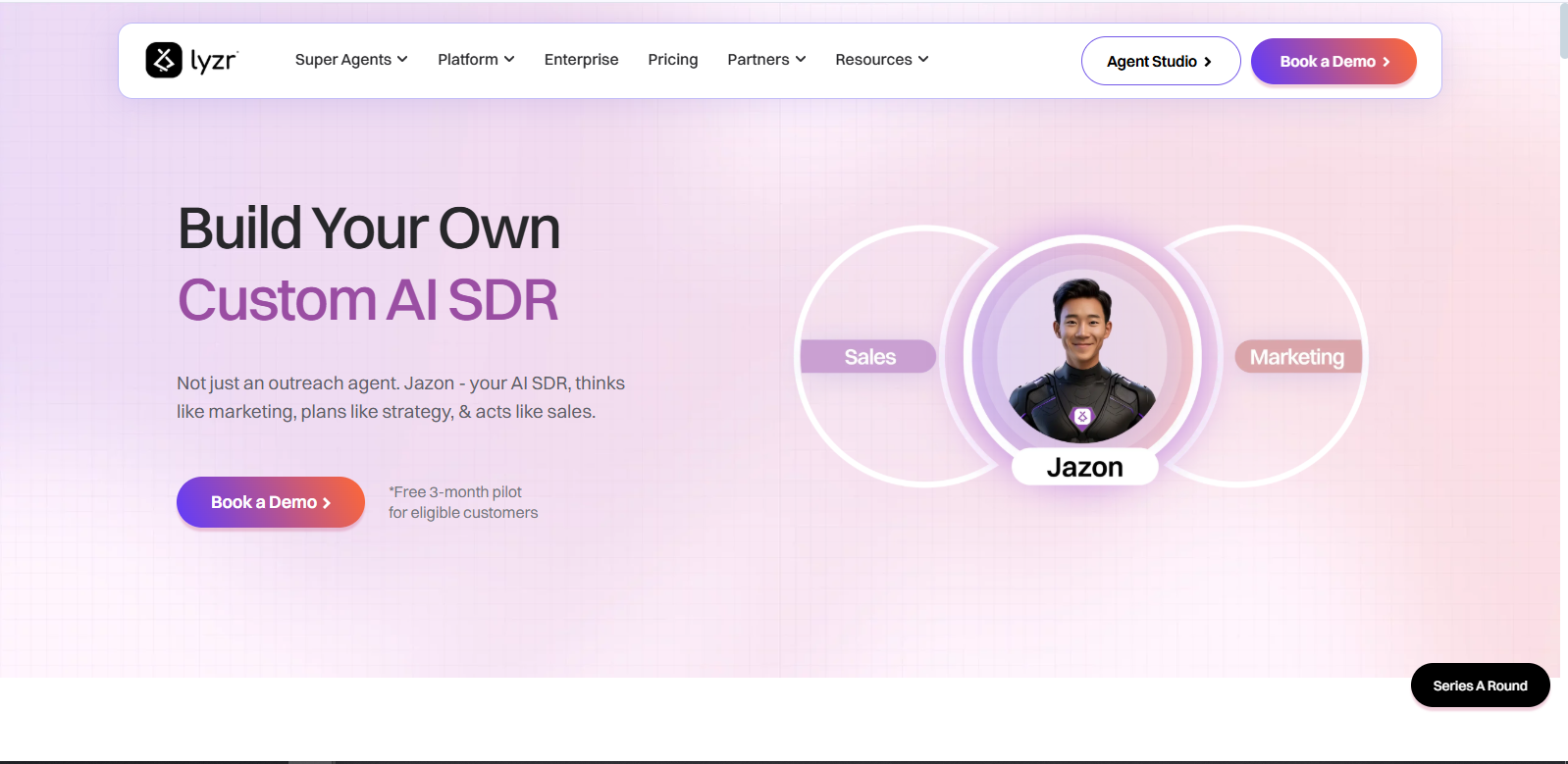Go to the Enterprise page

click(x=582, y=60)
